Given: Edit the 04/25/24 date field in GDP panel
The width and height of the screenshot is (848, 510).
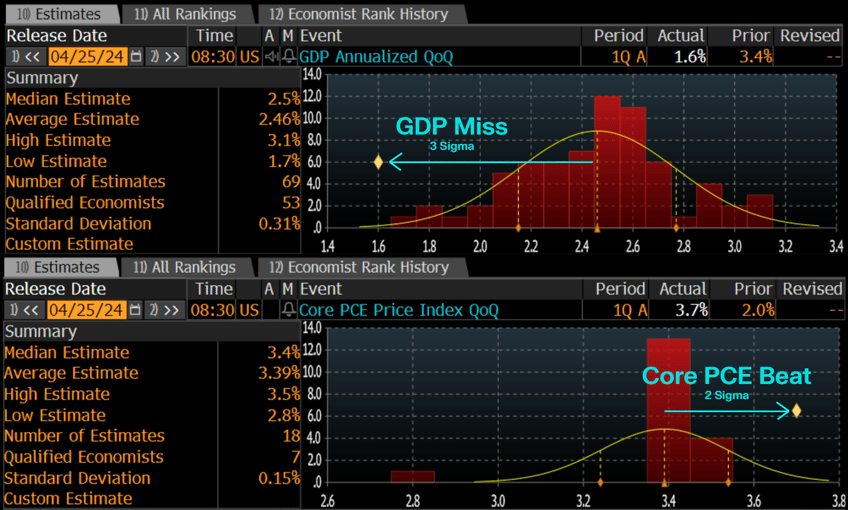Looking at the screenshot, I should pos(88,56).
